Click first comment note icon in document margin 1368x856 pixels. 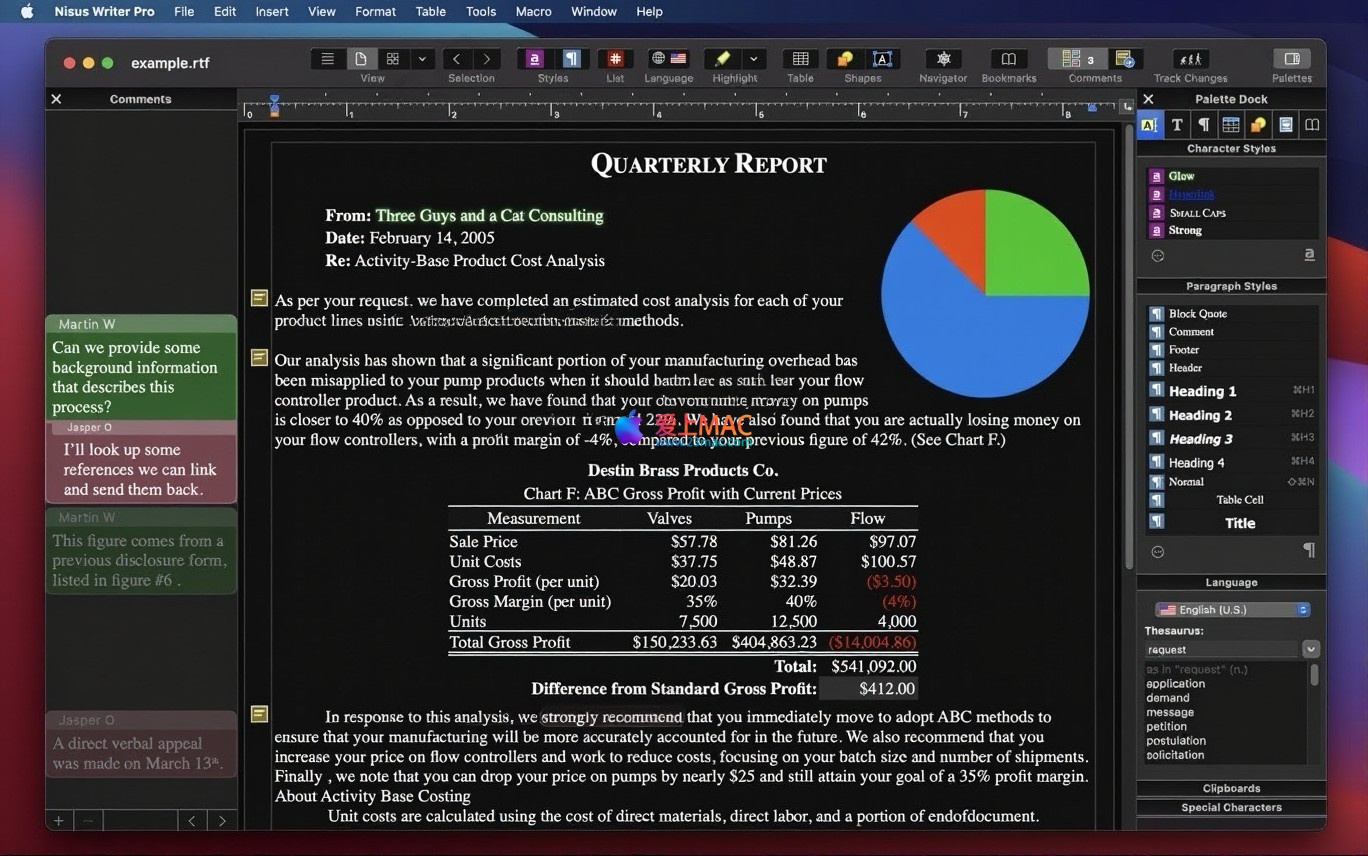[x=259, y=298]
